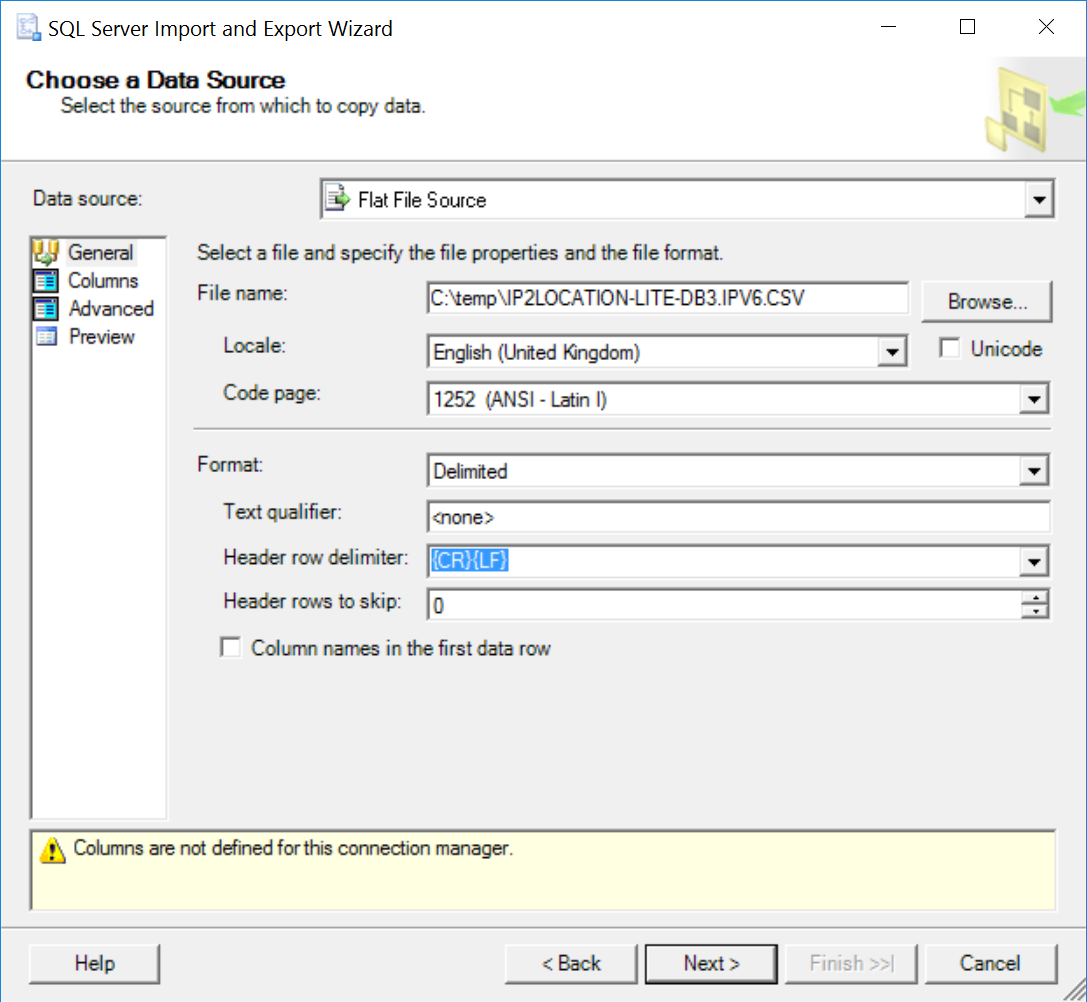Click the yellow warning icon
Viewport: 1087px width, 1002px height.
(51, 851)
